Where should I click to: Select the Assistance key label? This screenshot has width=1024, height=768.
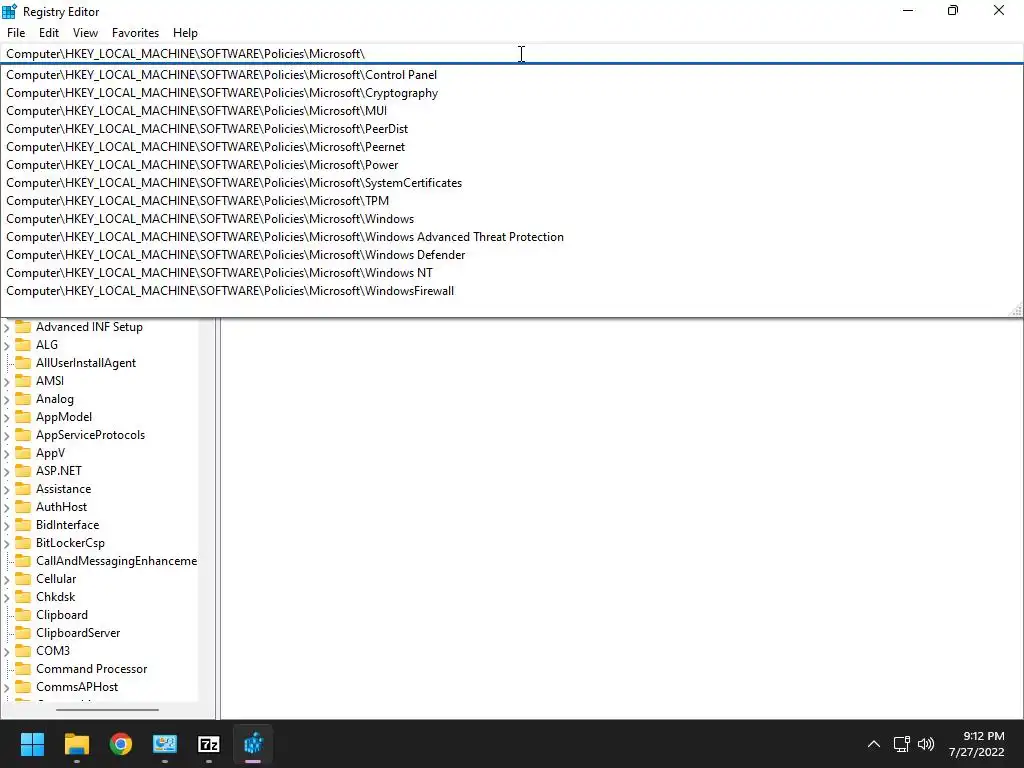click(63, 489)
